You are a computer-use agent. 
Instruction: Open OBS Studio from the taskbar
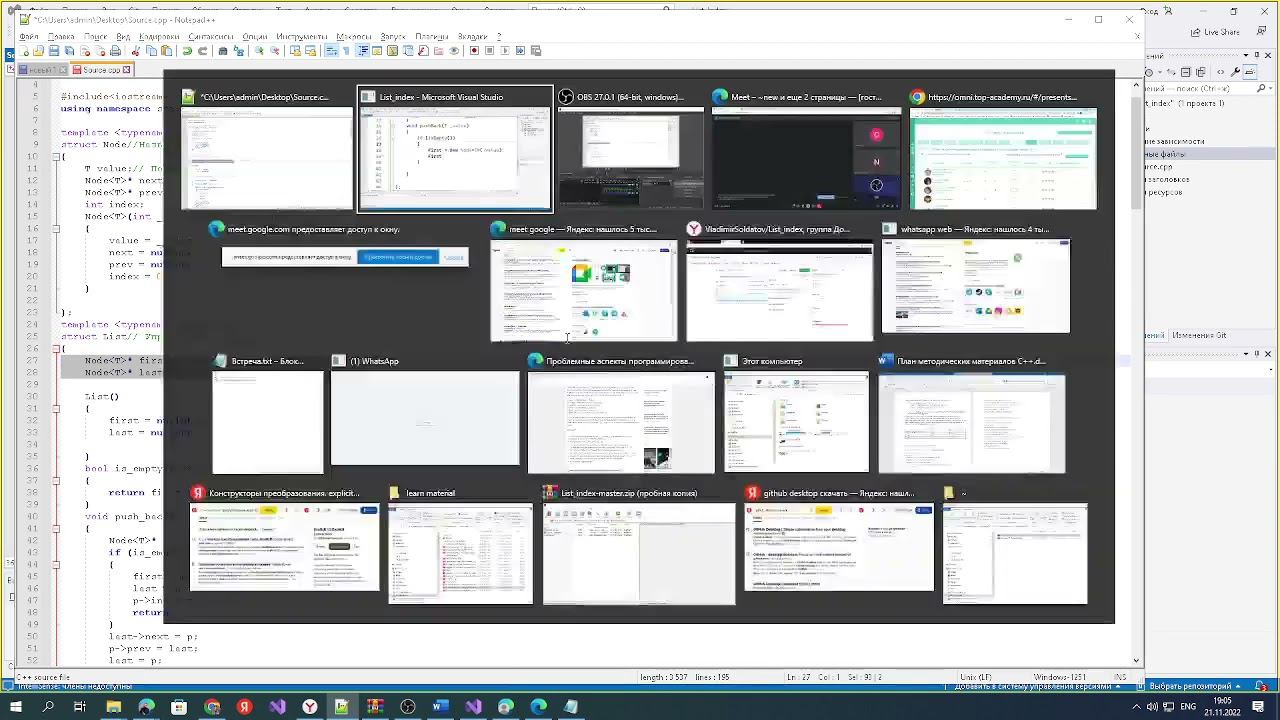pyautogui.click(x=408, y=707)
